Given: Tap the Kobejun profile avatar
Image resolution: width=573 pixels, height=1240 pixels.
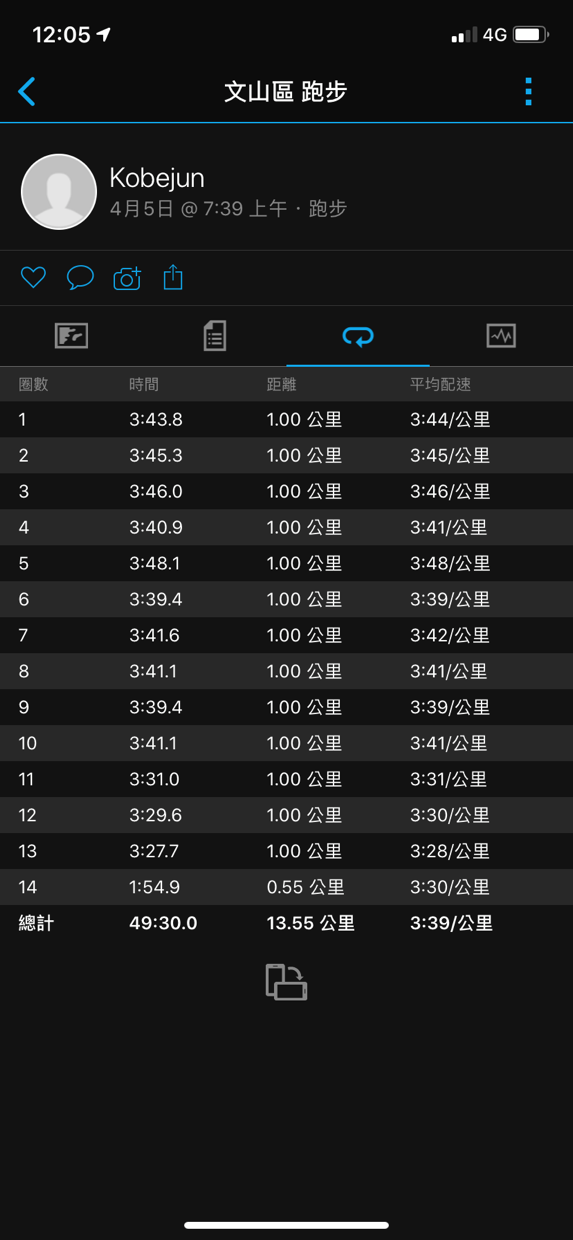Looking at the screenshot, I should click(59, 192).
